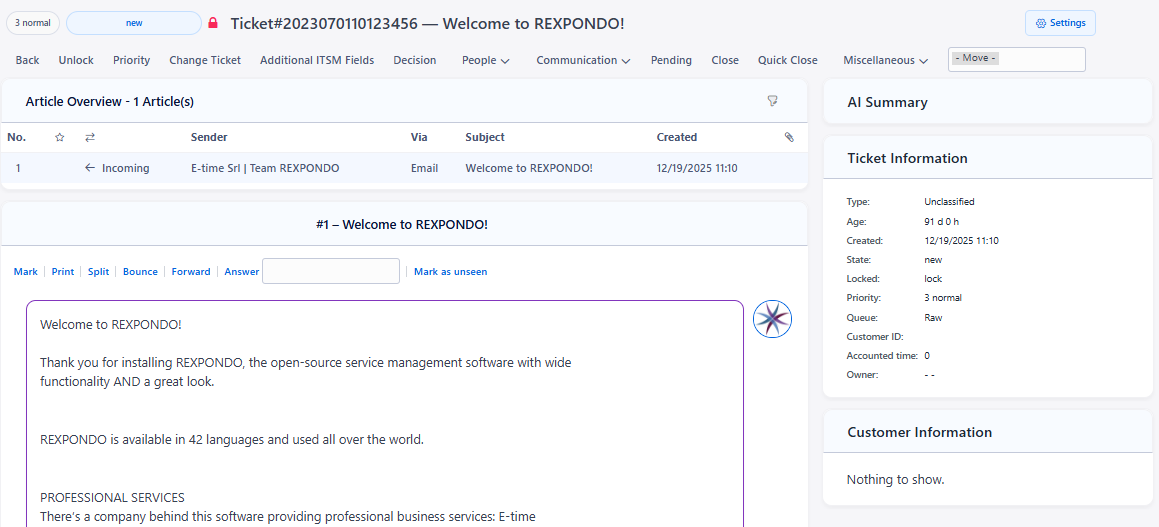The image size is (1159, 527).
Task: Sort by Sender column header
Action: (x=209, y=137)
